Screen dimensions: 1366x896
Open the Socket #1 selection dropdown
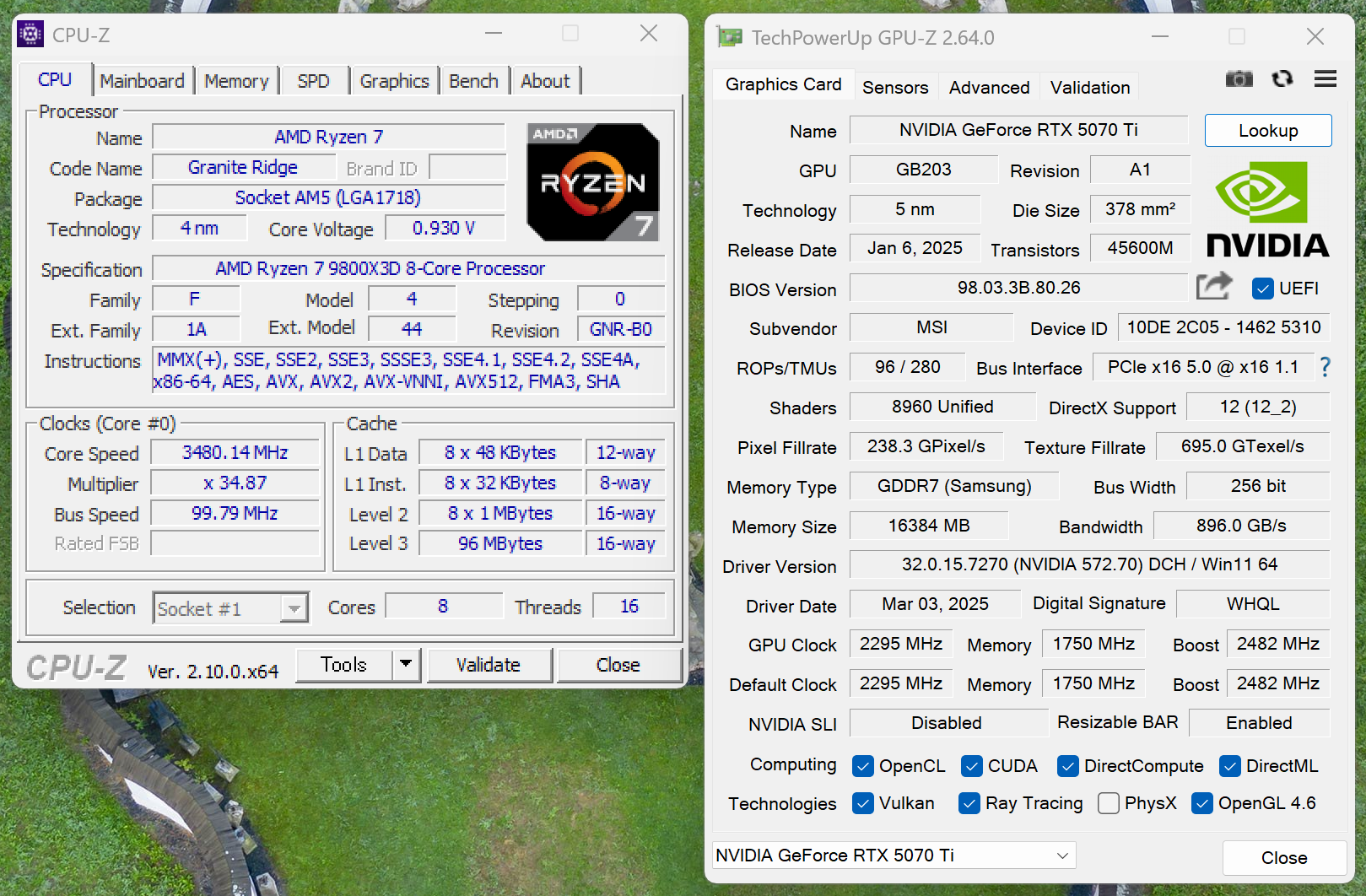(294, 608)
